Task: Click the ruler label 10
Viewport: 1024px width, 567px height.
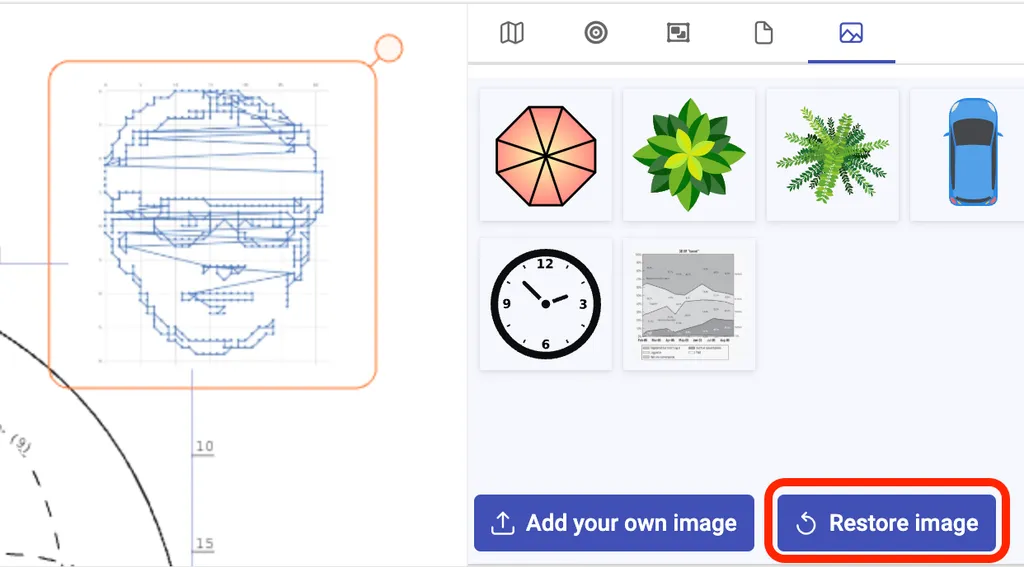Action: pyautogui.click(x=204, y=446)
